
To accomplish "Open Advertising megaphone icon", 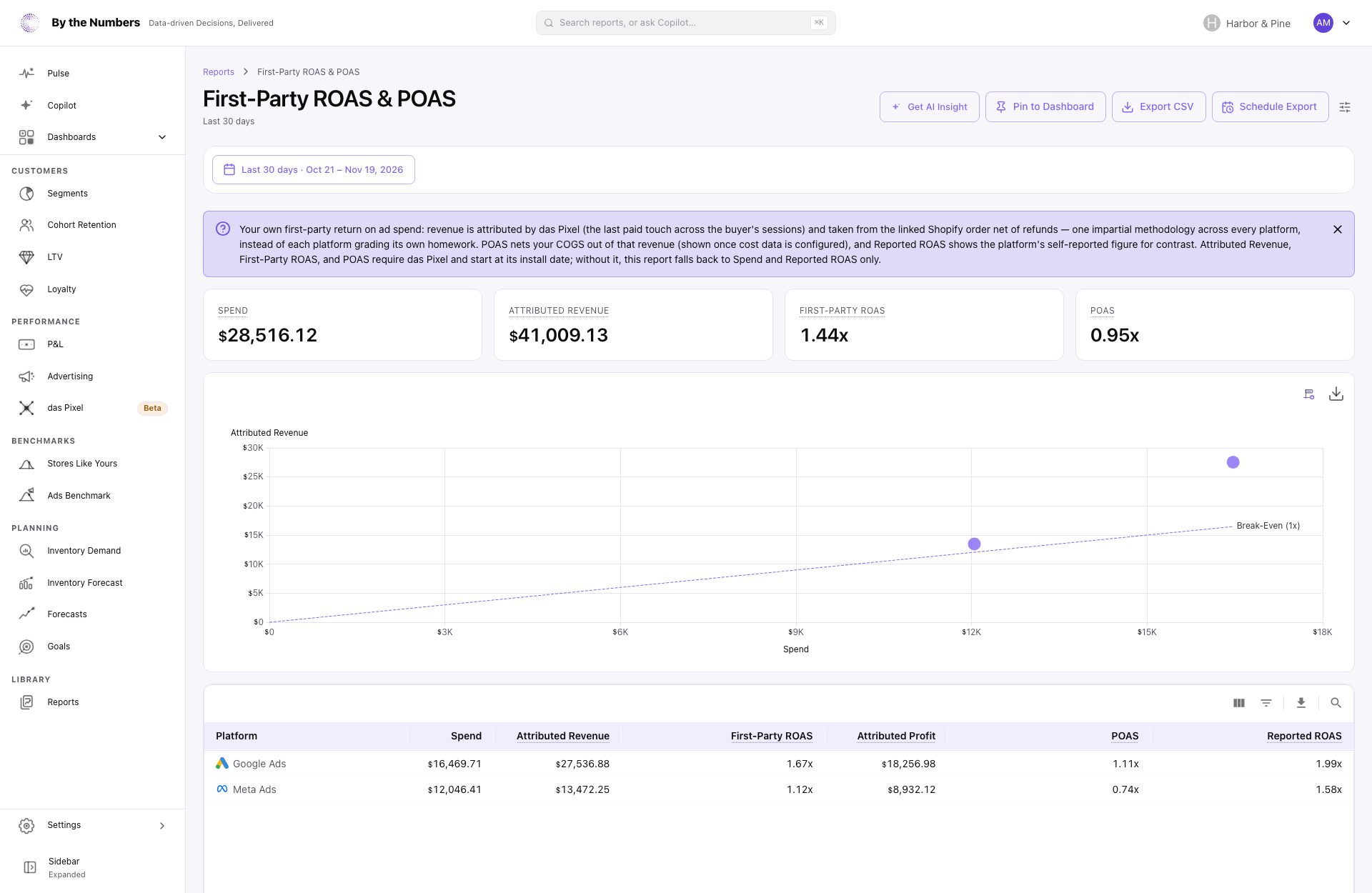I will tap(26, 376).
